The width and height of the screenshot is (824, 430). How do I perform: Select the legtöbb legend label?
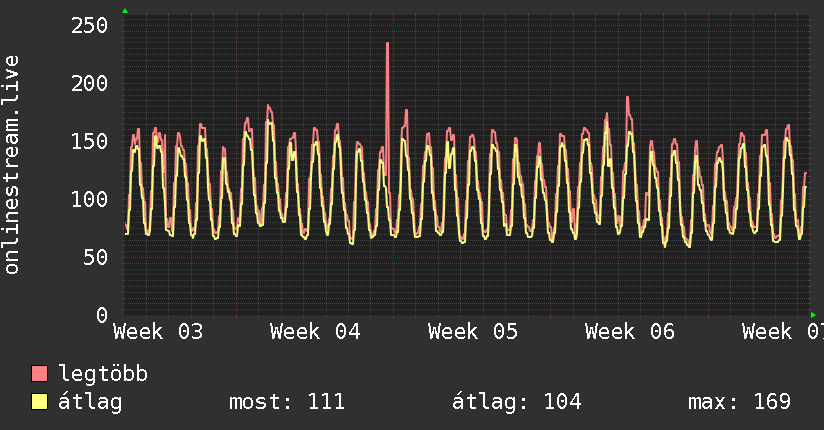[103, 374]
